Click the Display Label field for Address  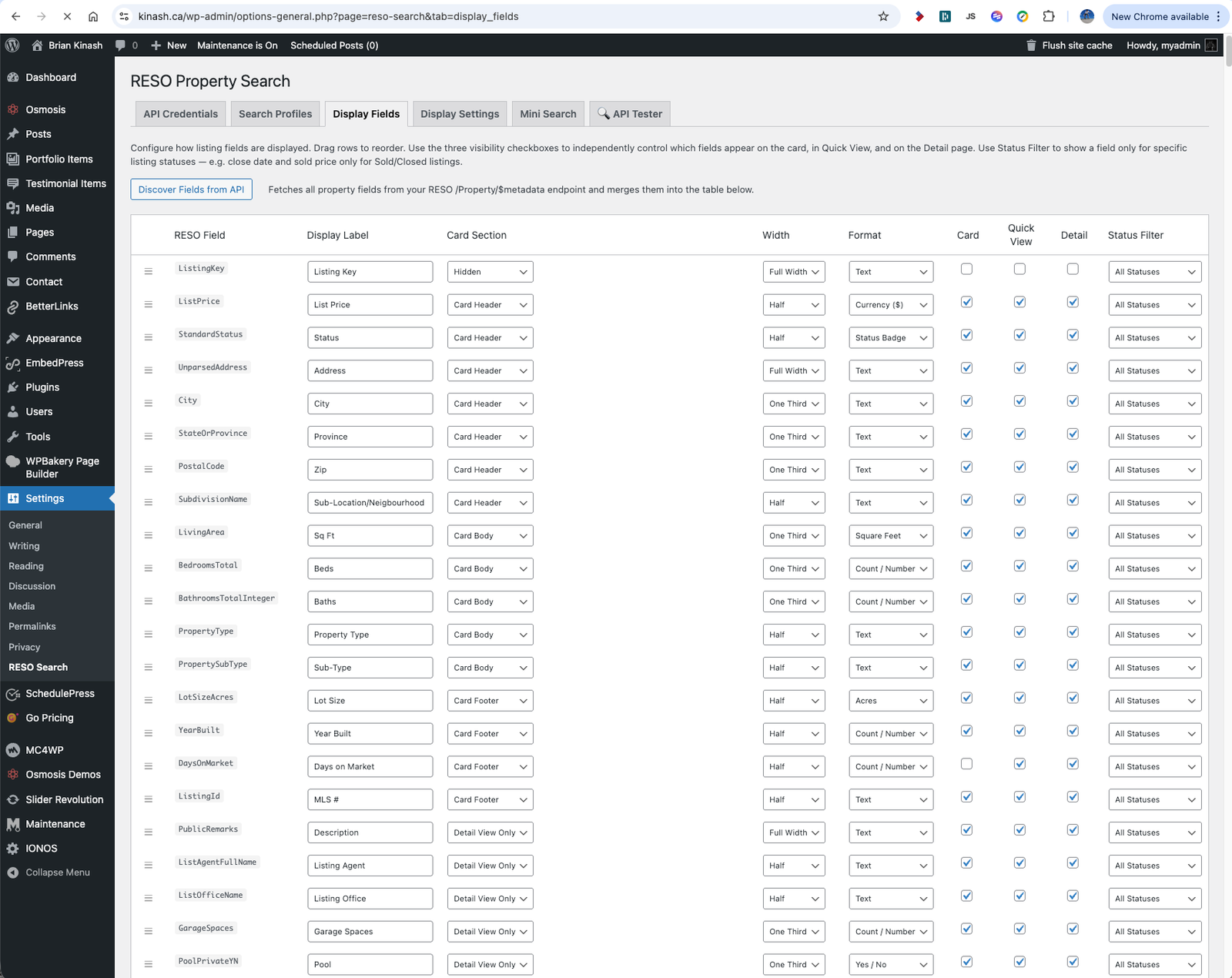(x=370, y=371)
